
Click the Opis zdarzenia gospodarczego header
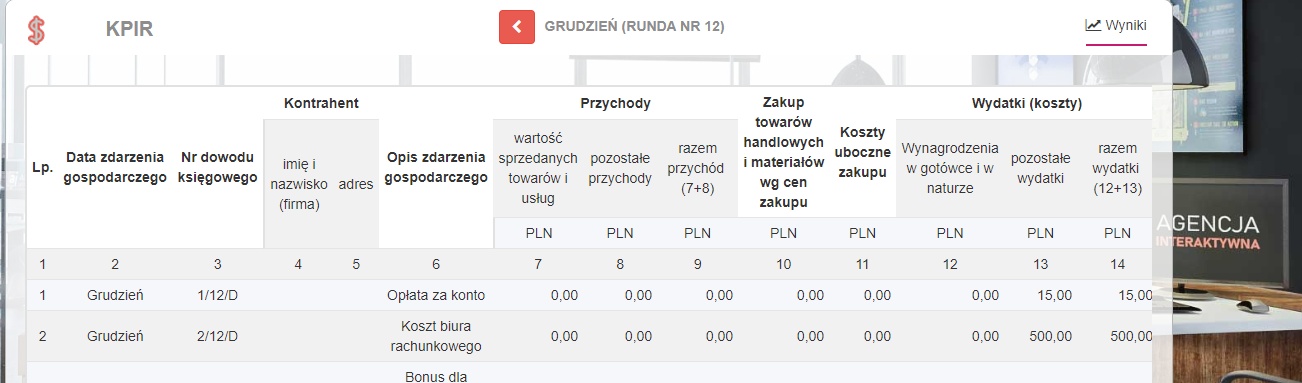click(x=436, y=168)
